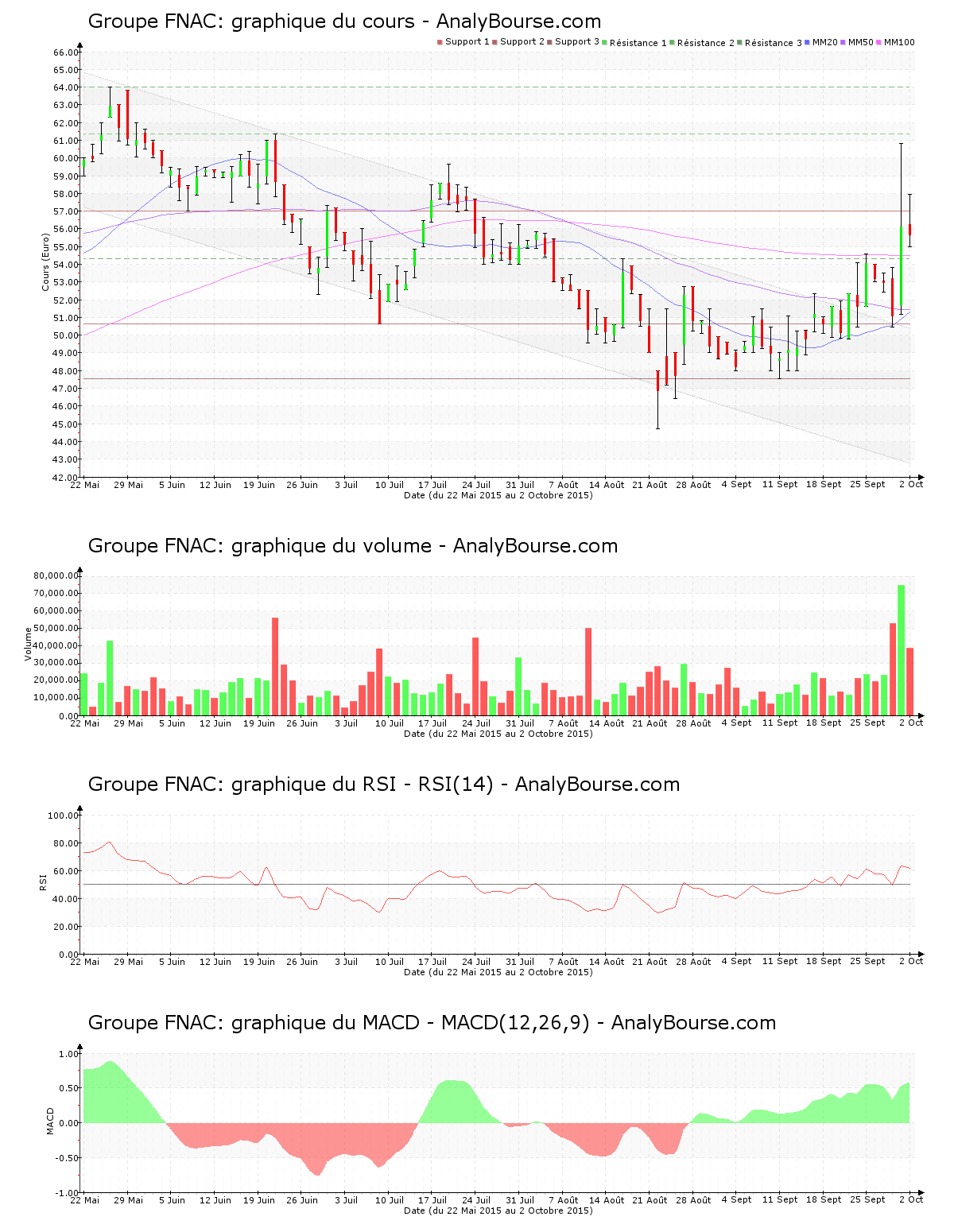Click the date range caption under the price chart
Screen dimensions: 954x1232
pyautogui.click(x=498, y=495)
